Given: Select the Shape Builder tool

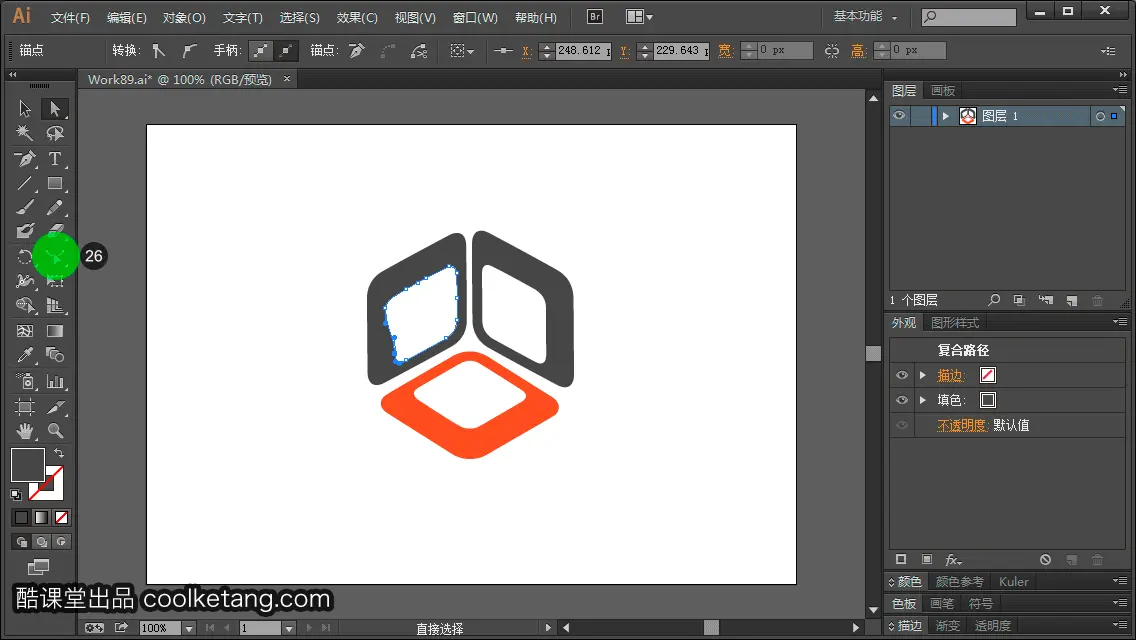Looking at the screenshot, I should click(x=25, y=306).
